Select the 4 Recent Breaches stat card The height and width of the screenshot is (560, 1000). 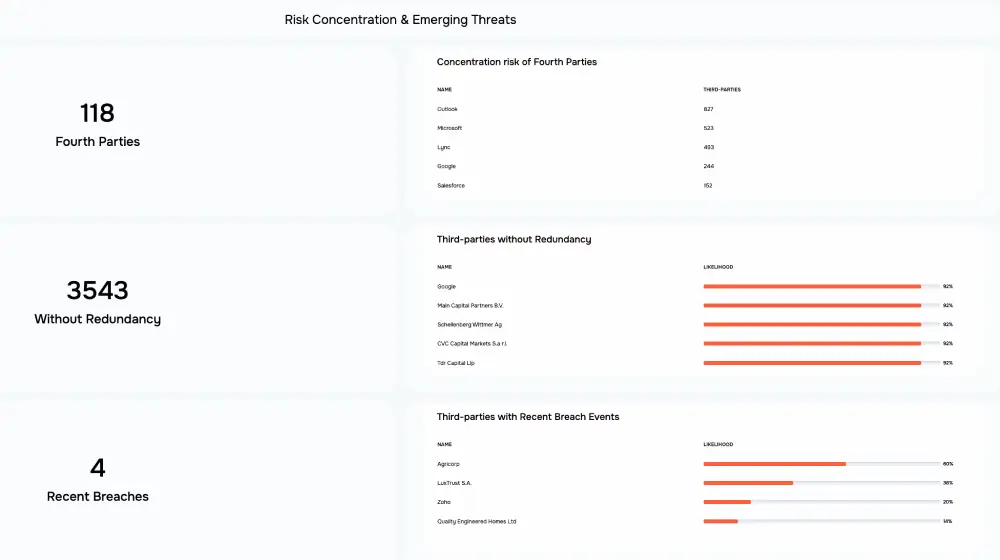(x=98, y=479)
